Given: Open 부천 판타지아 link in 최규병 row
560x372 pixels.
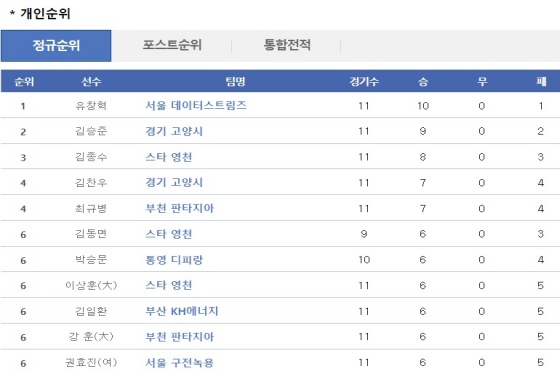Looking at the screenshot, I should [x=179, y=208].
